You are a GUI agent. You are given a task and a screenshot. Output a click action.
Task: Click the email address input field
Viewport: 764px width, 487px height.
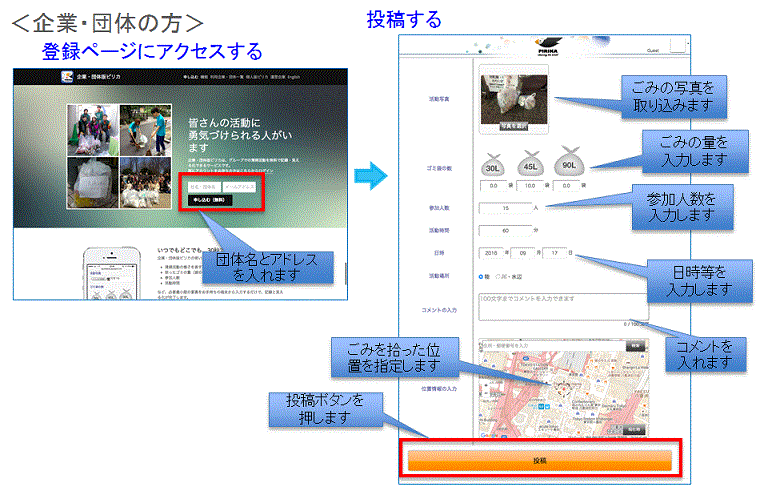point(240,186)
